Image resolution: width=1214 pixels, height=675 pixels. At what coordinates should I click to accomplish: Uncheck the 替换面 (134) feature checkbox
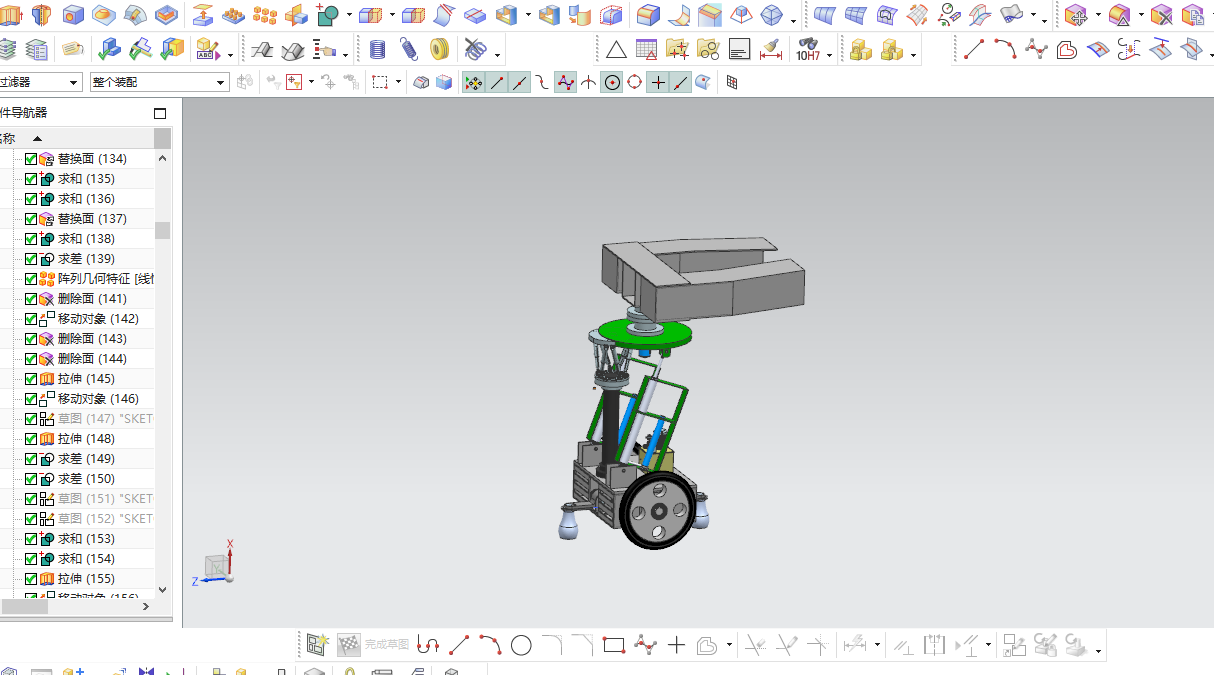(x=31, y=159)
